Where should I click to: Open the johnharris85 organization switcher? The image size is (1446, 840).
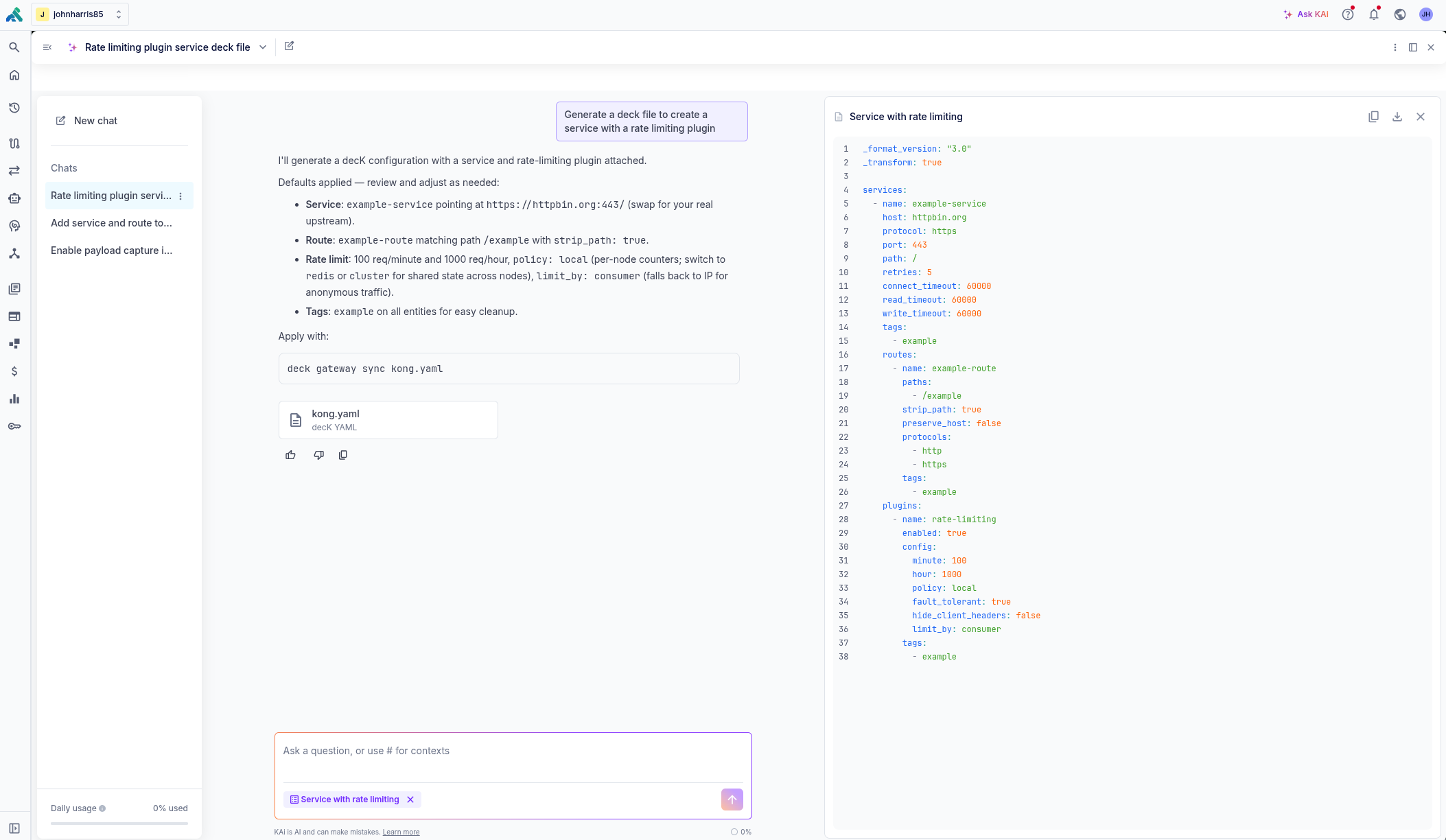coord(80,14)
